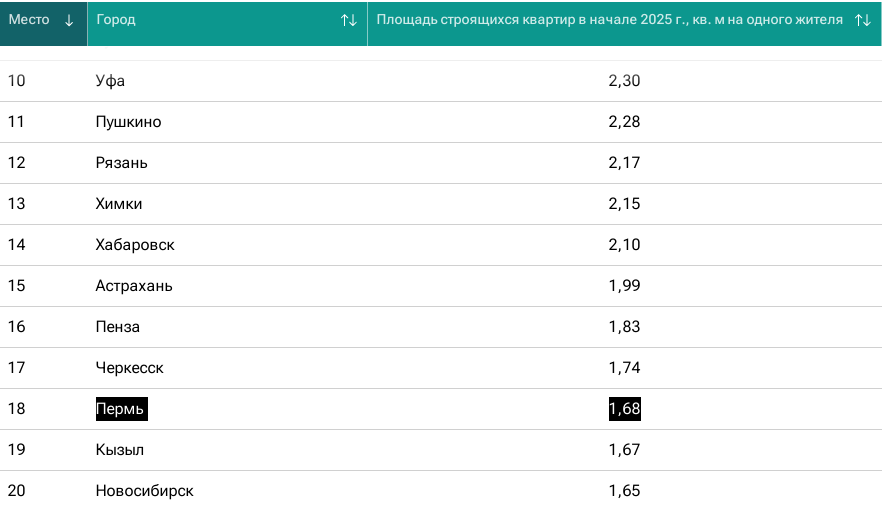Click on Химки in the city column

(x=119, y=204)
